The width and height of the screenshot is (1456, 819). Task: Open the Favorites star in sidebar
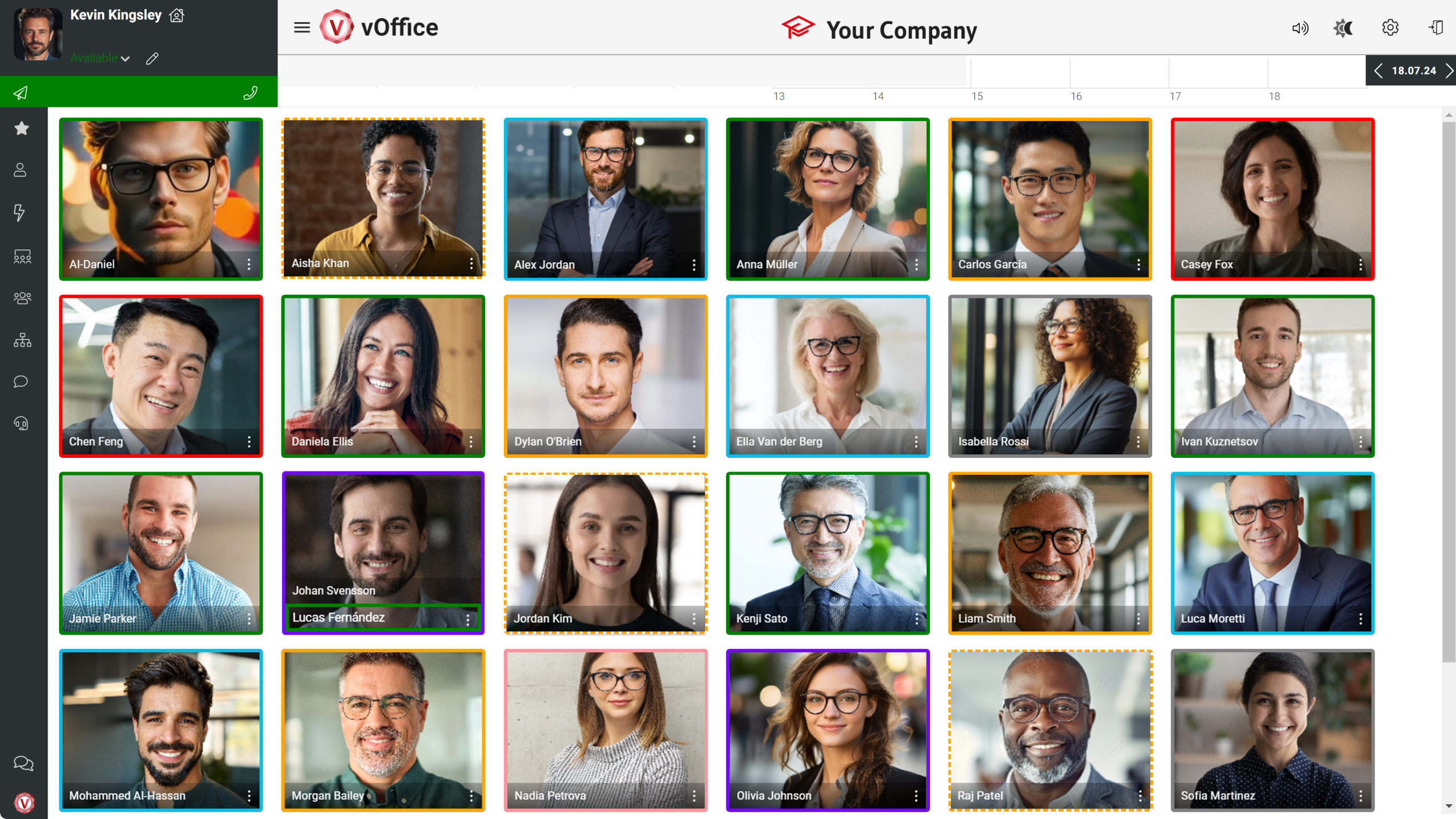[22, 129]
